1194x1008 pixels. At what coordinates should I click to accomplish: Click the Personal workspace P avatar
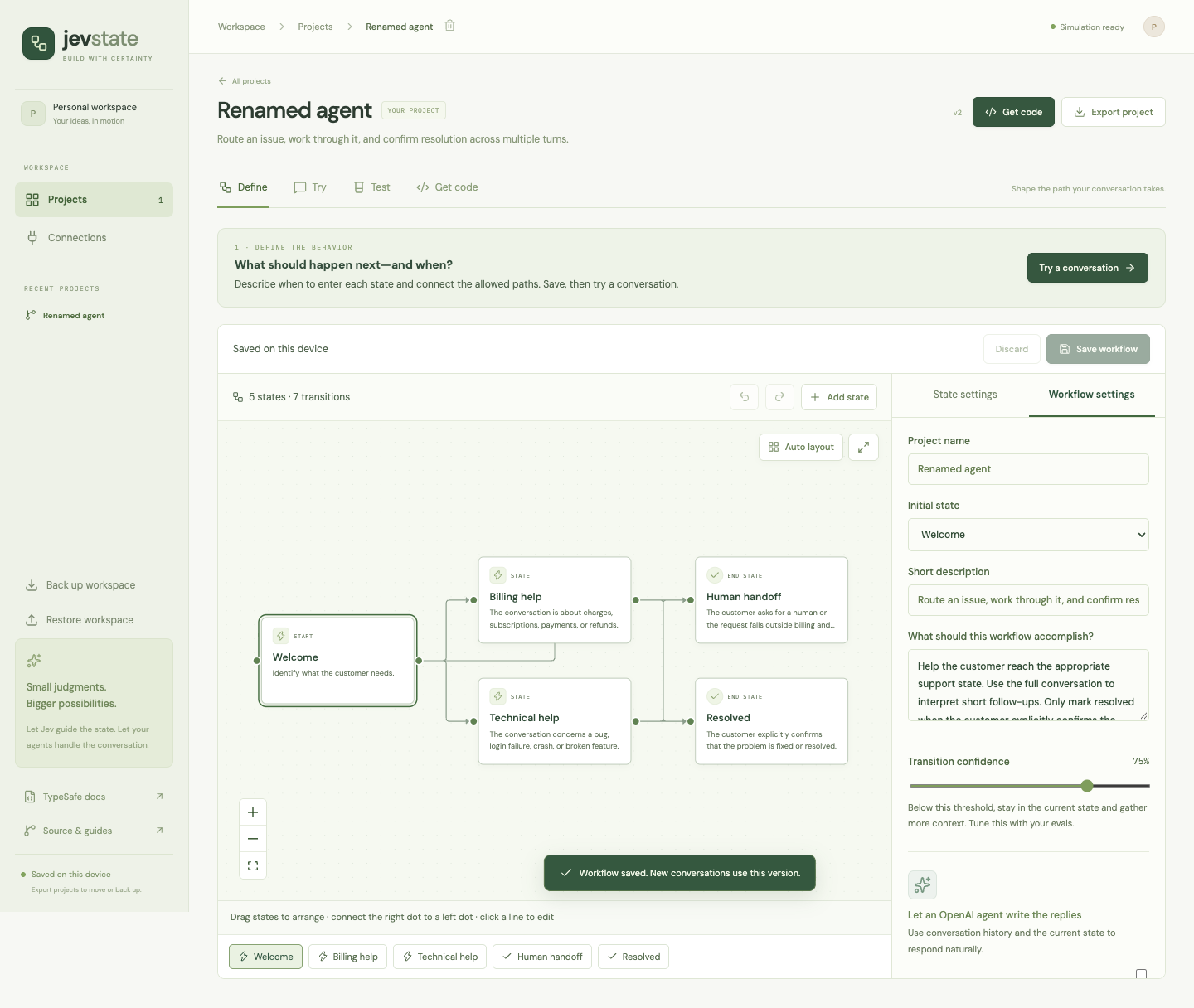33,114
